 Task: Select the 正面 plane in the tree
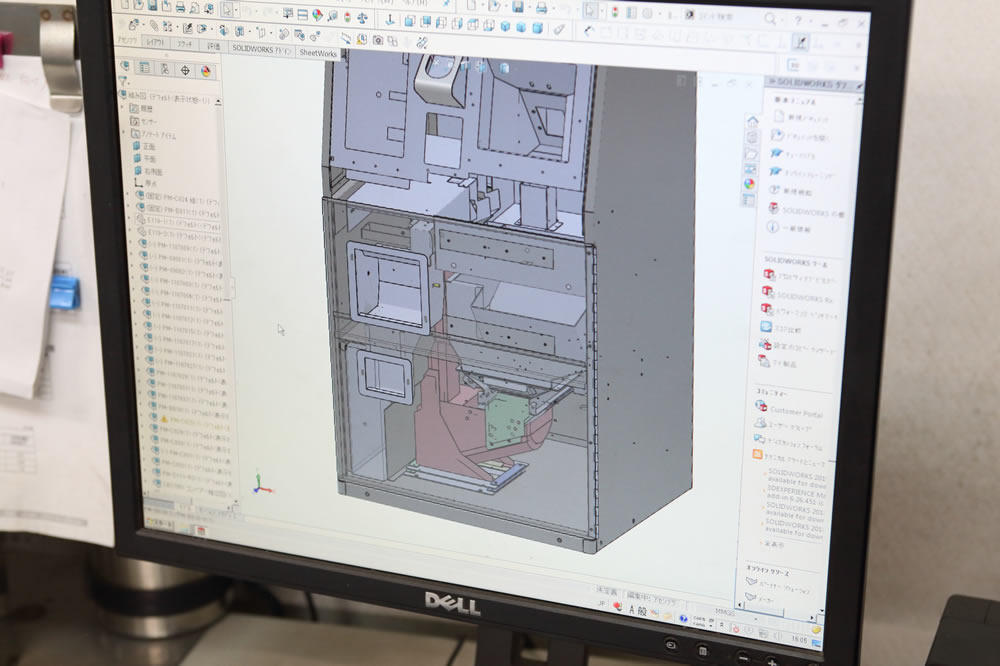click(x=144, y=146)
